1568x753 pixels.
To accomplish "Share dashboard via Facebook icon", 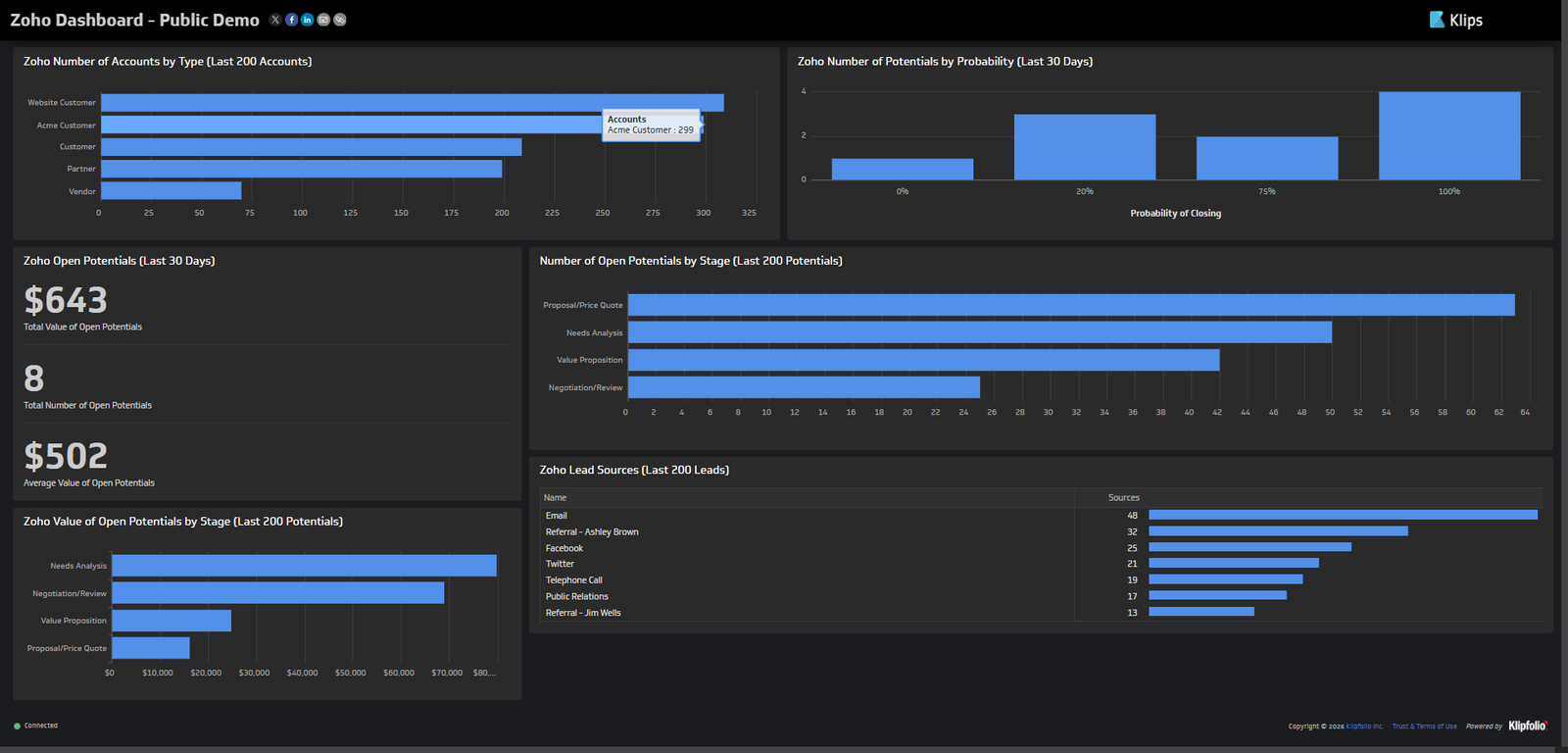I will (291, 20).
